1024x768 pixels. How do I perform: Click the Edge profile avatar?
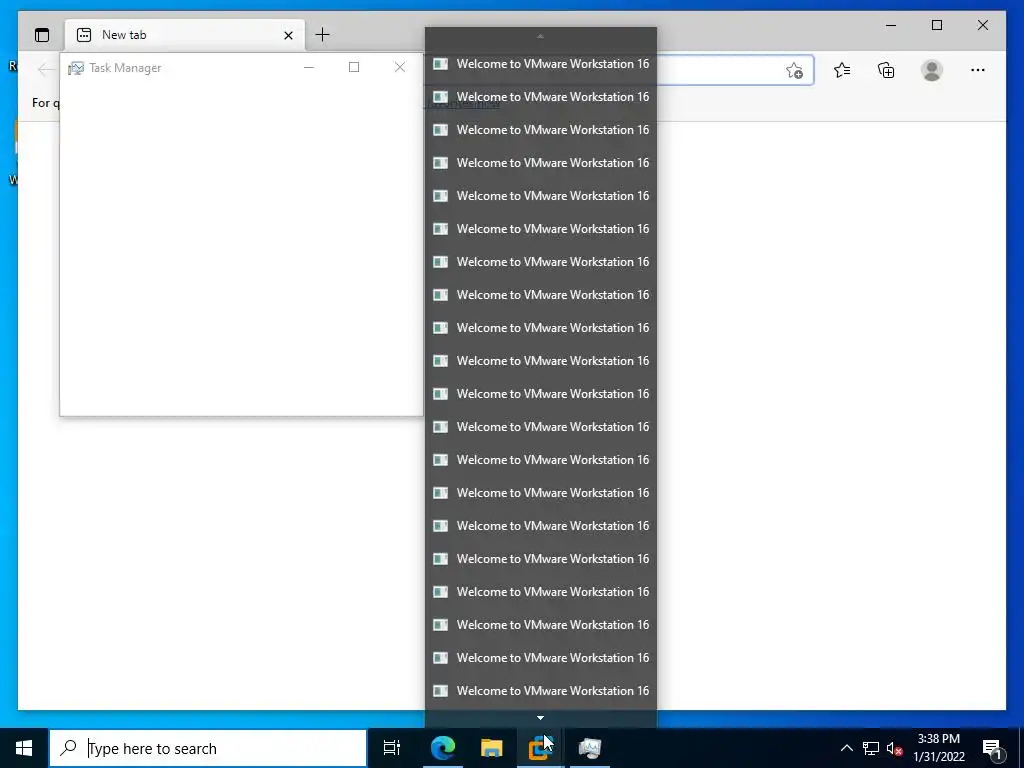932,70
